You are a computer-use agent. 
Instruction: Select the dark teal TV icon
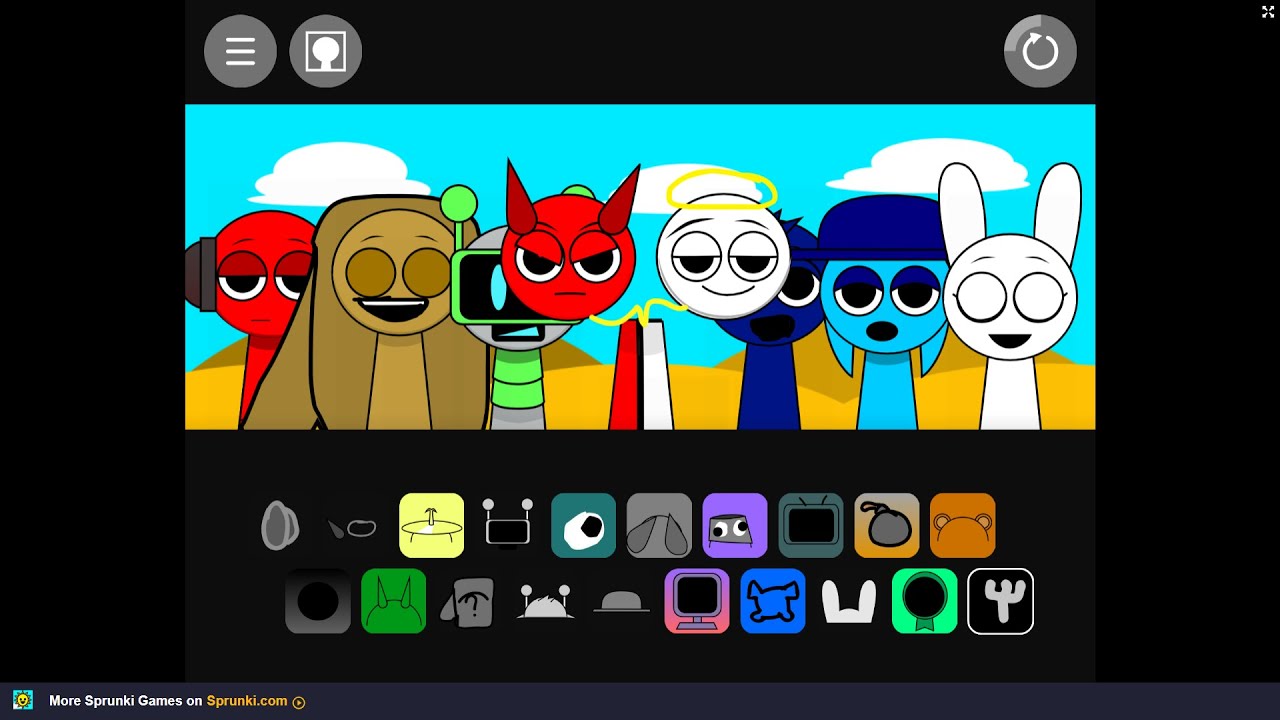[x=811, y=525]
